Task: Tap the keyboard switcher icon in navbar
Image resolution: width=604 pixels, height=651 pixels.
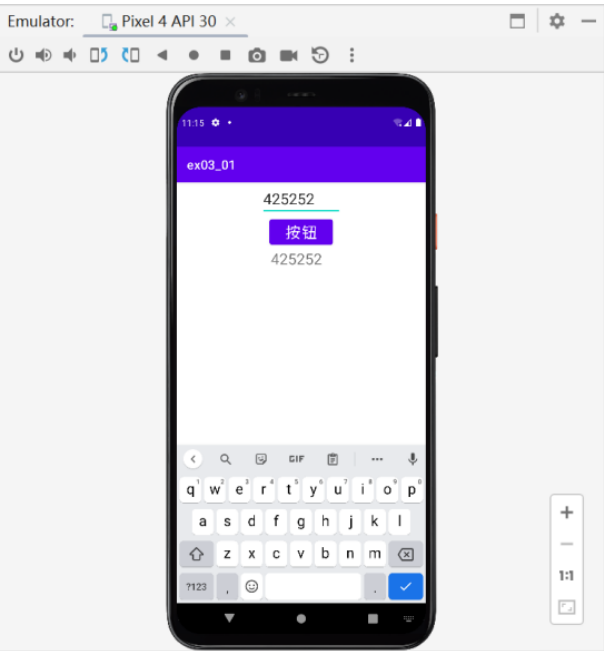Action: [408, 619]
